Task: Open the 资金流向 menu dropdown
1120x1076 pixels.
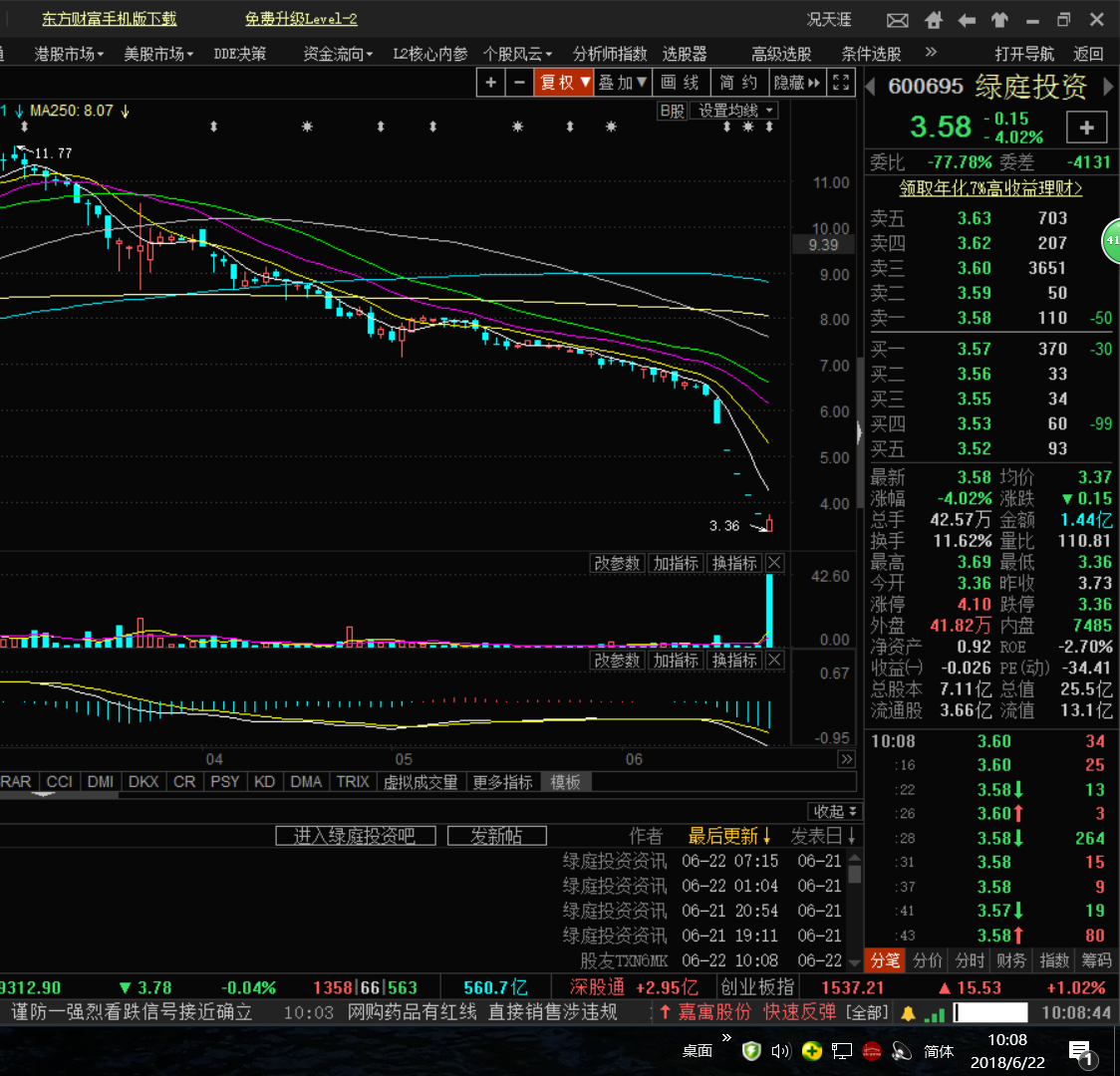Action: (338, 54)
